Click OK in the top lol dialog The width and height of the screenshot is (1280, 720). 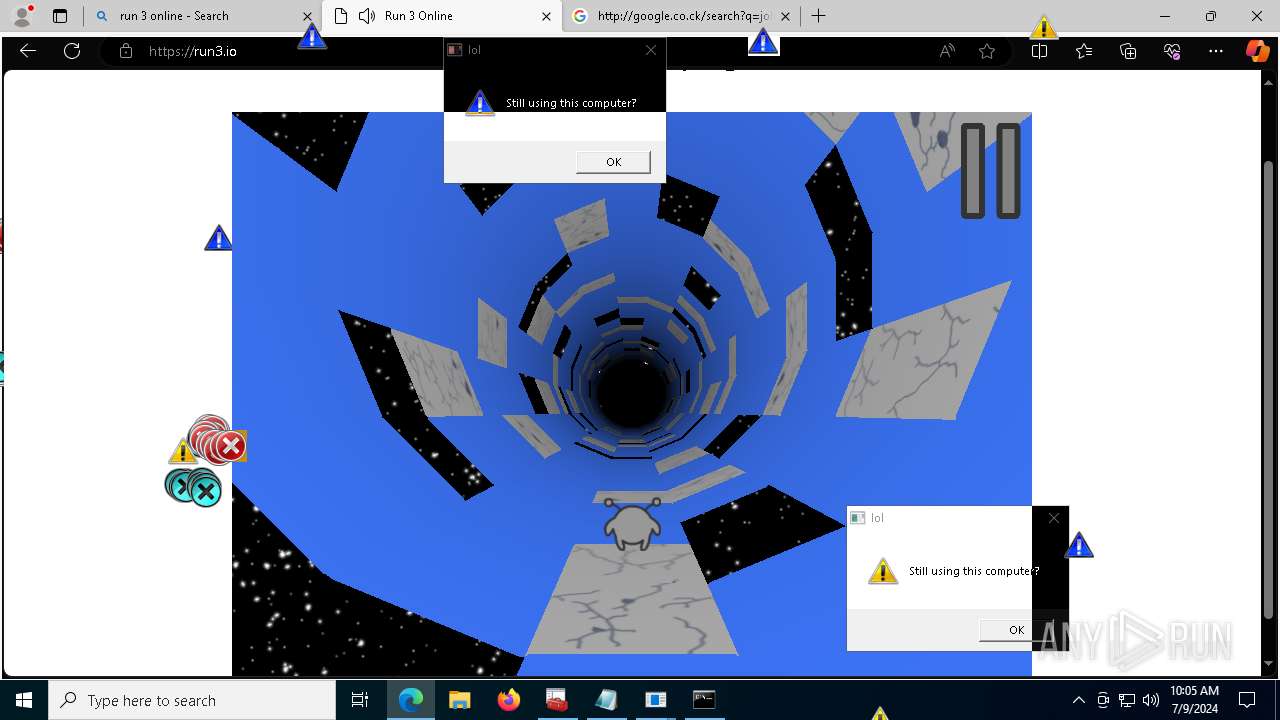pyautogui.click(x=613, y=162)
